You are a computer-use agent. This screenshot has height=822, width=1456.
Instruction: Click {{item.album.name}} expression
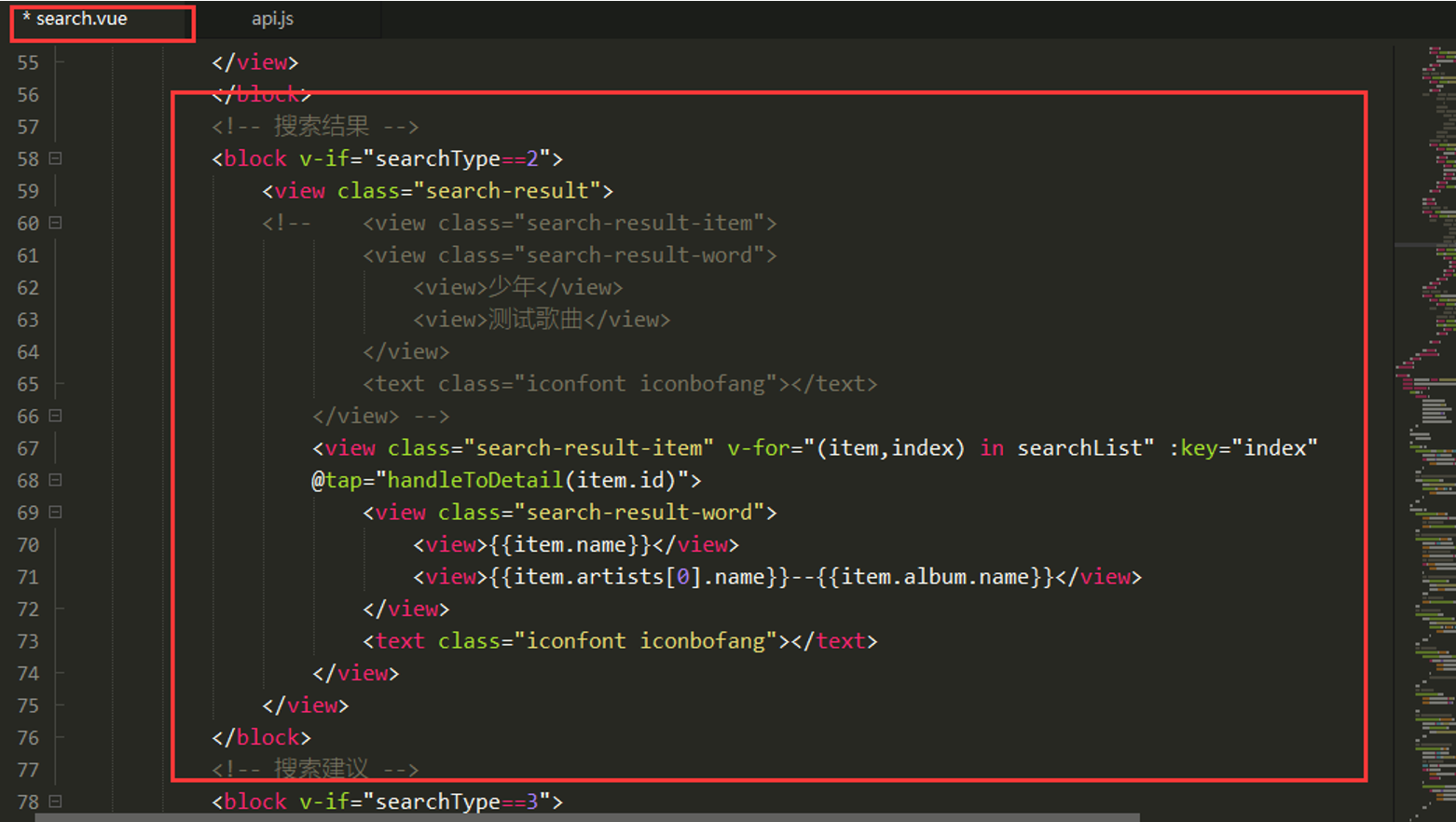(x=935, y=577)
